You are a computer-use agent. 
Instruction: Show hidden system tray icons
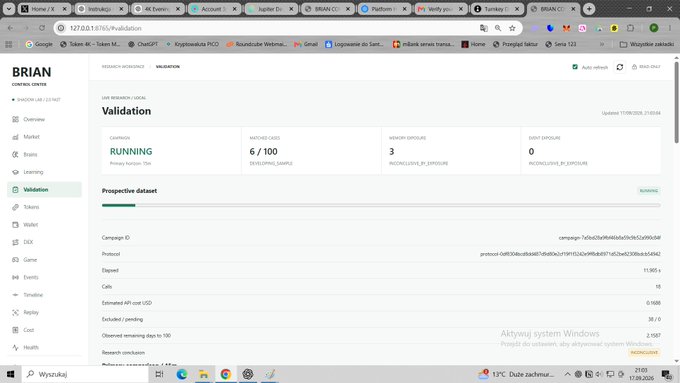567,374
